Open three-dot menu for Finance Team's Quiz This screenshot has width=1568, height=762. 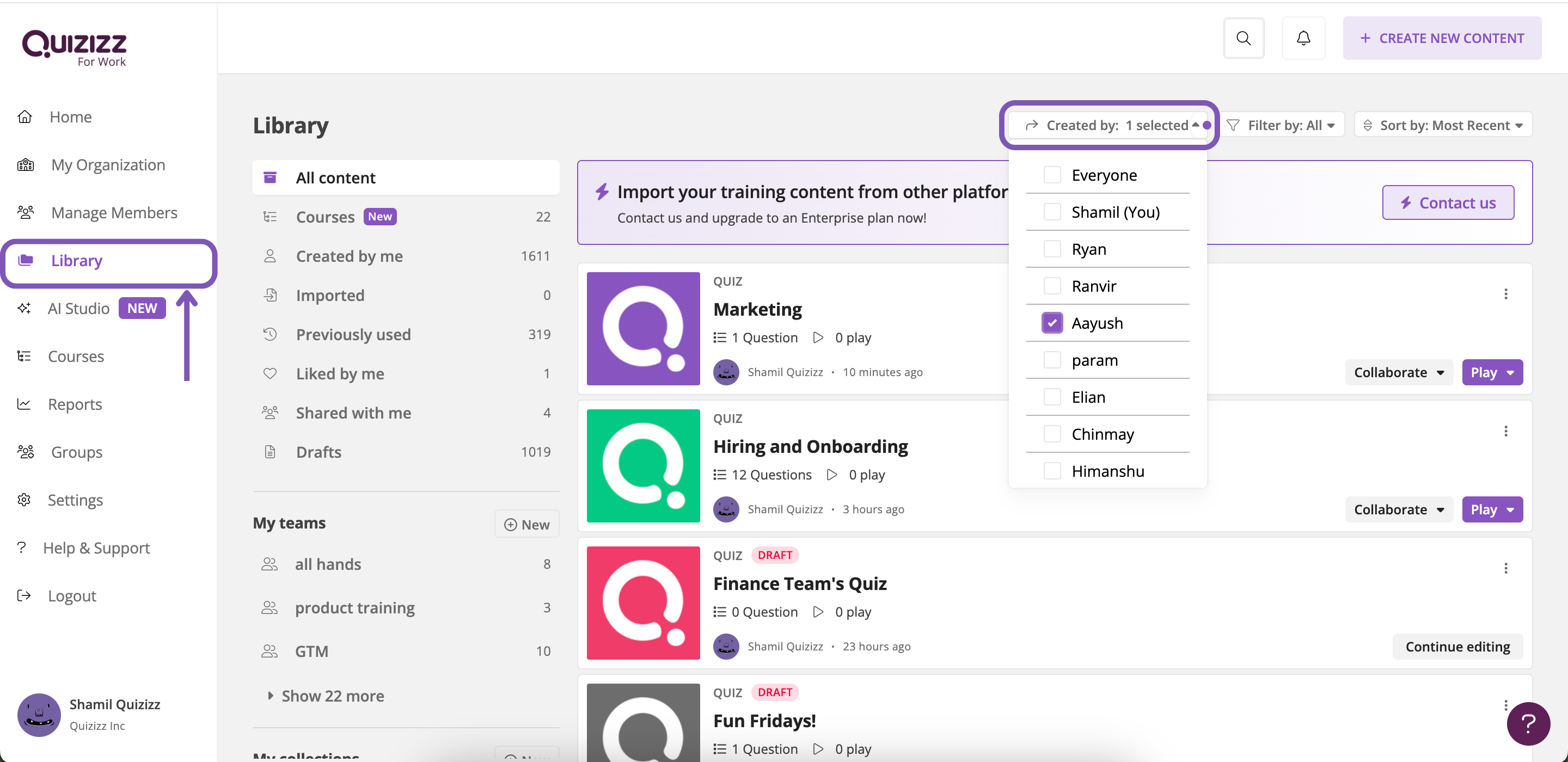point(1505,568)
